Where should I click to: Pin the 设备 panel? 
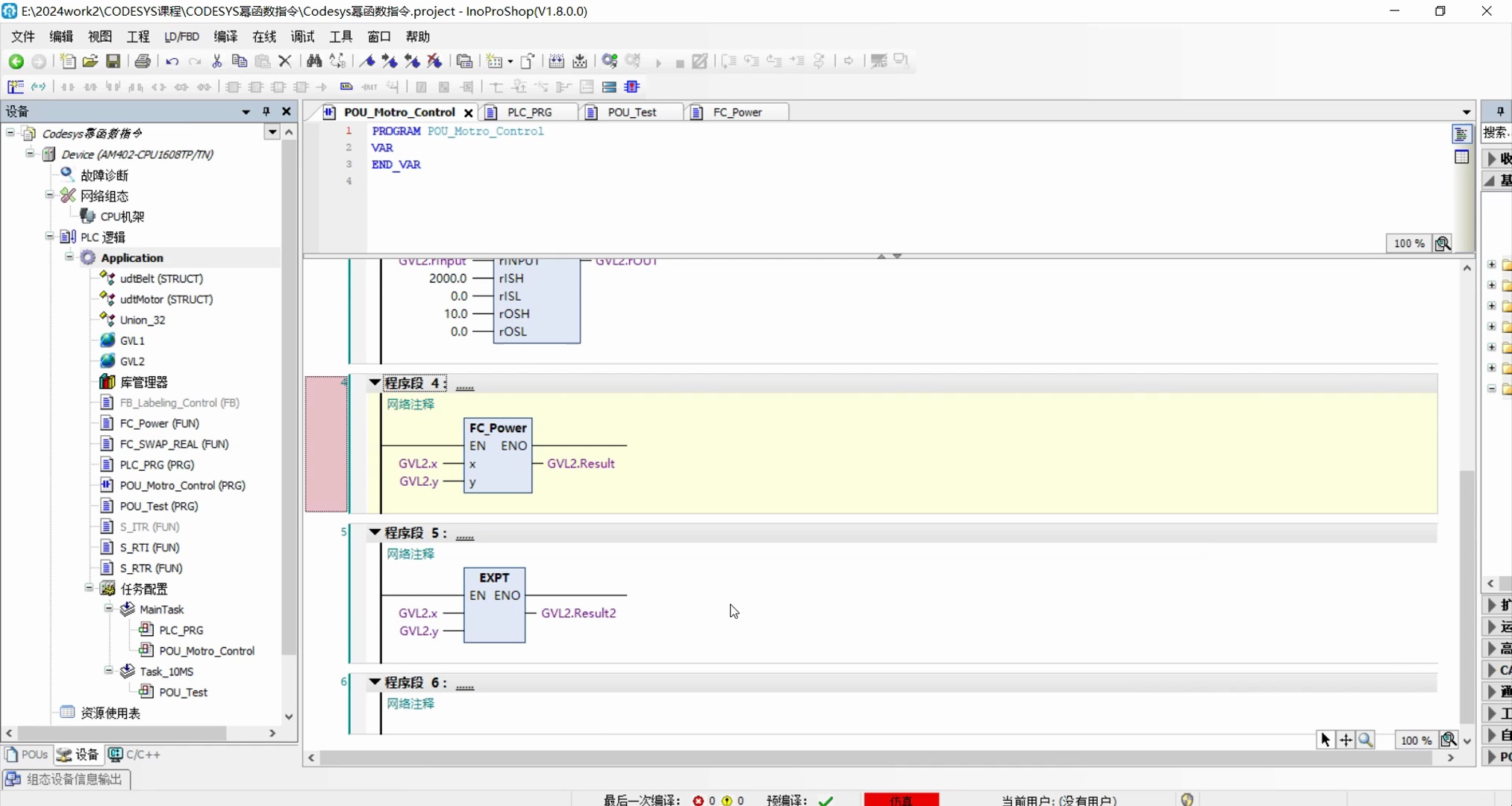(266, 111)
